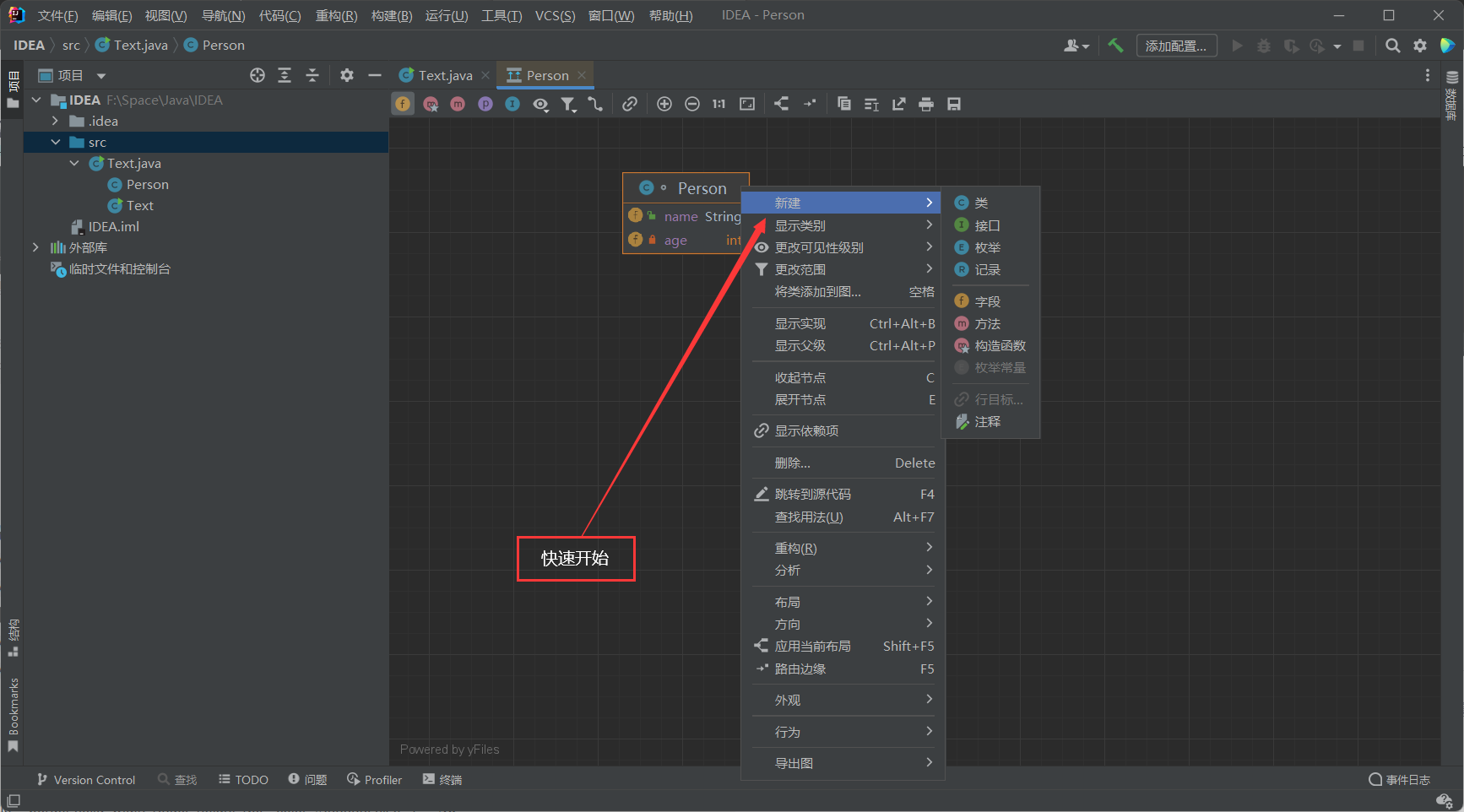
Task: Hide the project panel
Action: 375,75
